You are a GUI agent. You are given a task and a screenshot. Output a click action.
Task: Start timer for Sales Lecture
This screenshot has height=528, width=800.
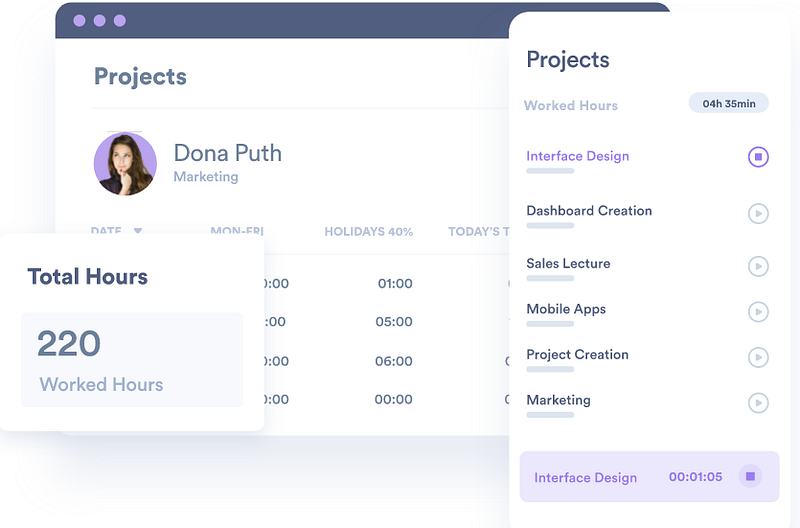[758, 266]
